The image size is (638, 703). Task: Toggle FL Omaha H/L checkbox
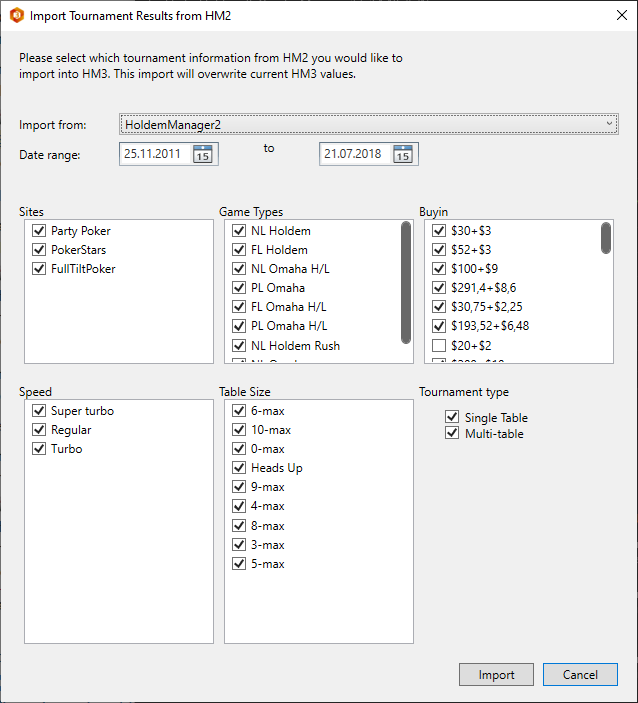pyautogui.click(x=239, y=307)
